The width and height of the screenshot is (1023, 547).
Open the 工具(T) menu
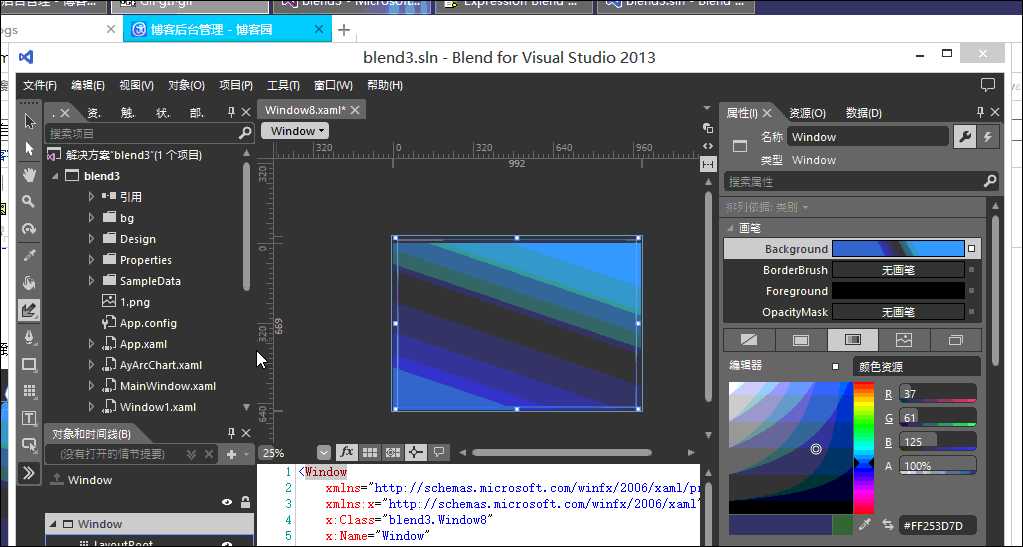pos(283,86)
